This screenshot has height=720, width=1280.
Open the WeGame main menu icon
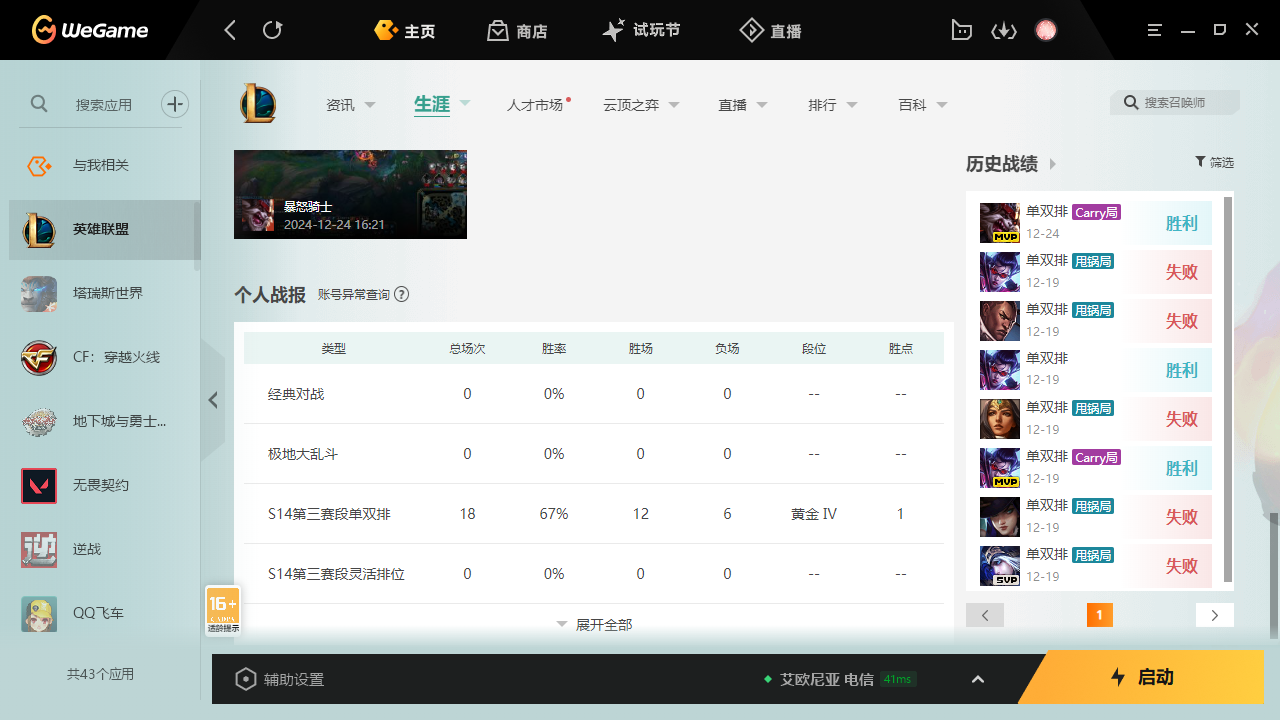coord(1155,30)
